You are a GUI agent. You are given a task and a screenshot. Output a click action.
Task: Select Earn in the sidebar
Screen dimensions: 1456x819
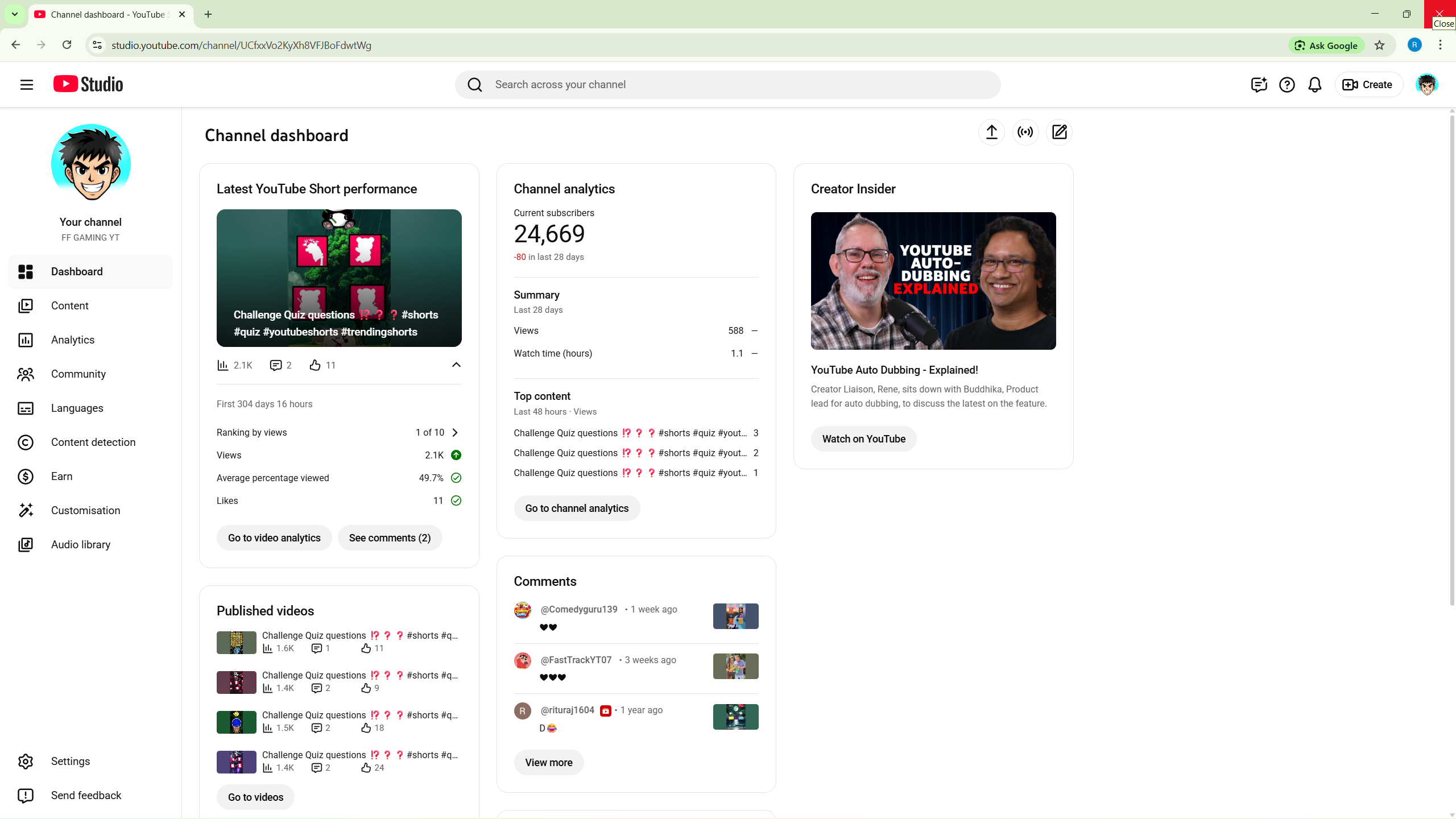point(61,476)
